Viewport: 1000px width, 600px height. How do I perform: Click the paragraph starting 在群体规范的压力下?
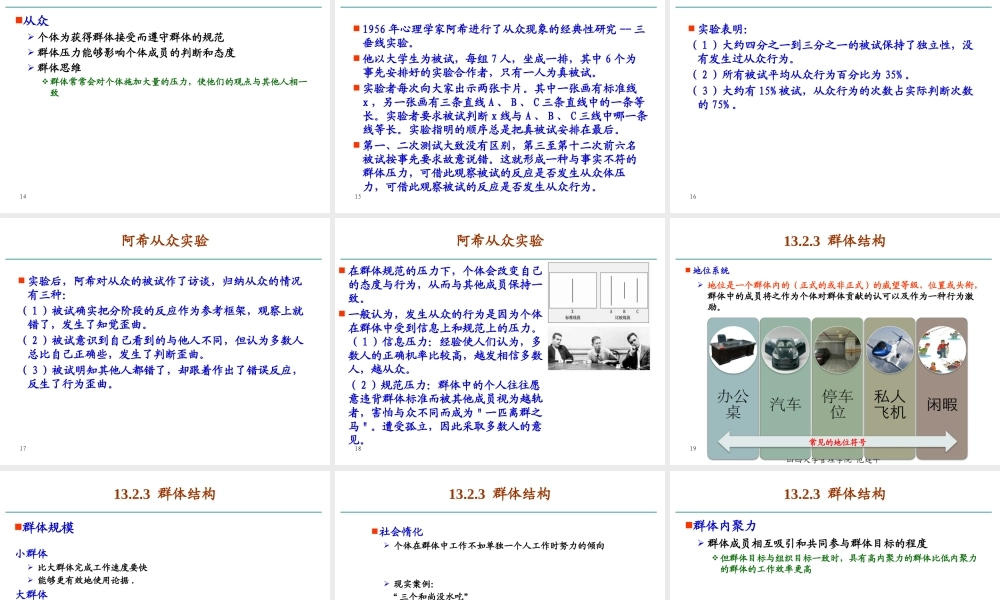click(x=445, y=284)
